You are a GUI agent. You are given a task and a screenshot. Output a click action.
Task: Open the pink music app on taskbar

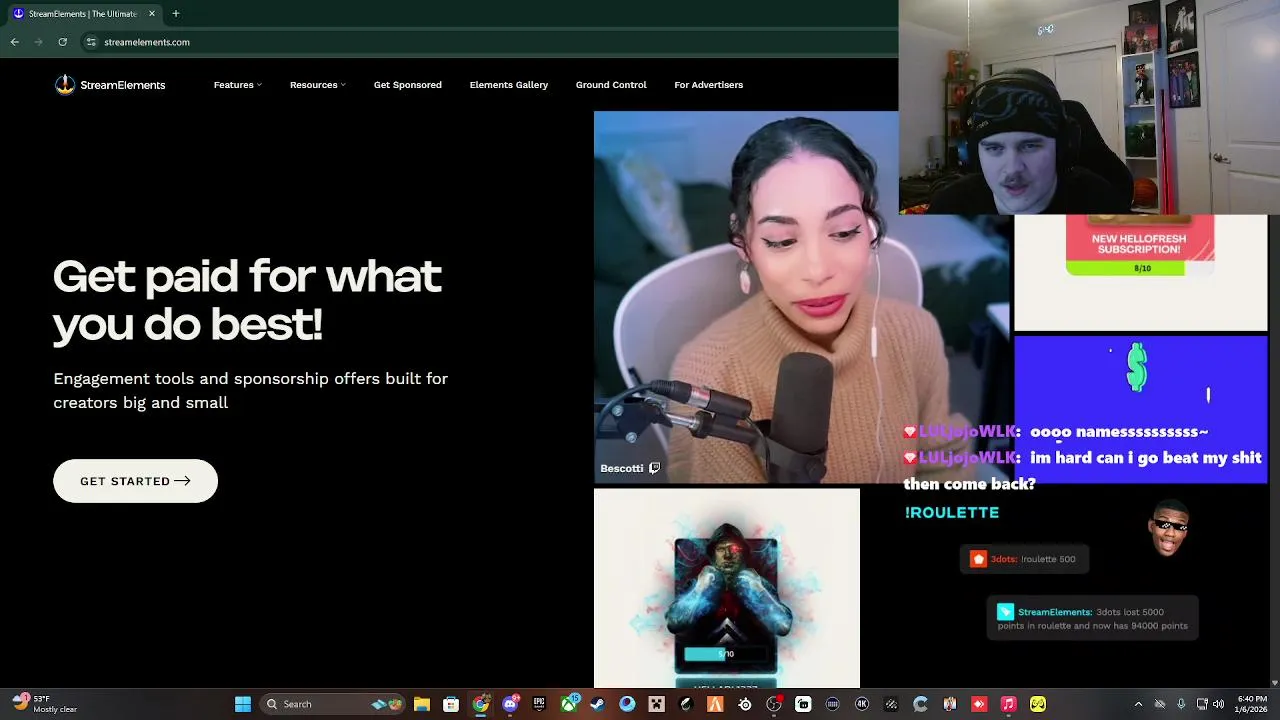pyautogui.click(x=1009, y=704)
